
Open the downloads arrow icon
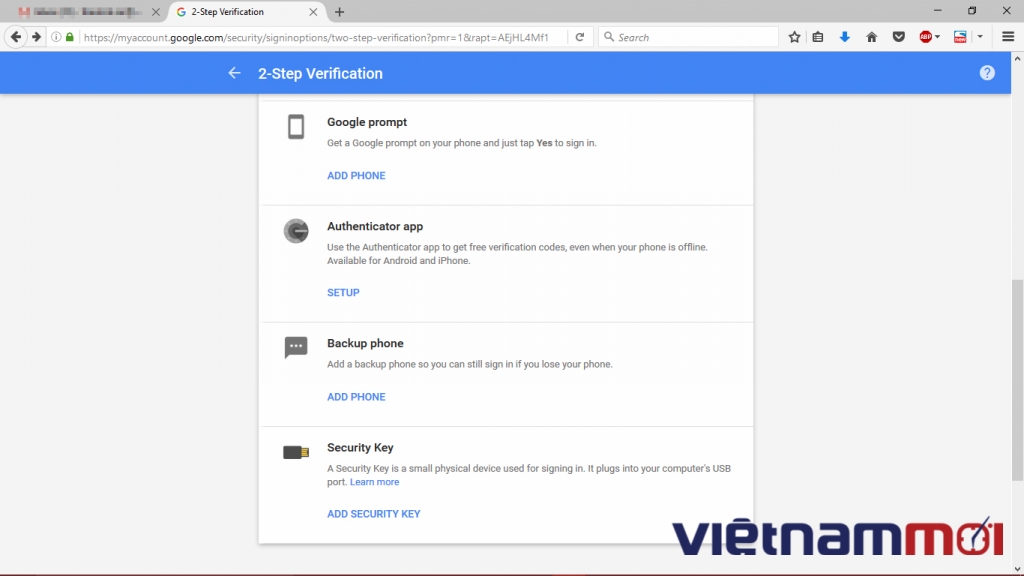pyautogui.click(x=844, y=37)
